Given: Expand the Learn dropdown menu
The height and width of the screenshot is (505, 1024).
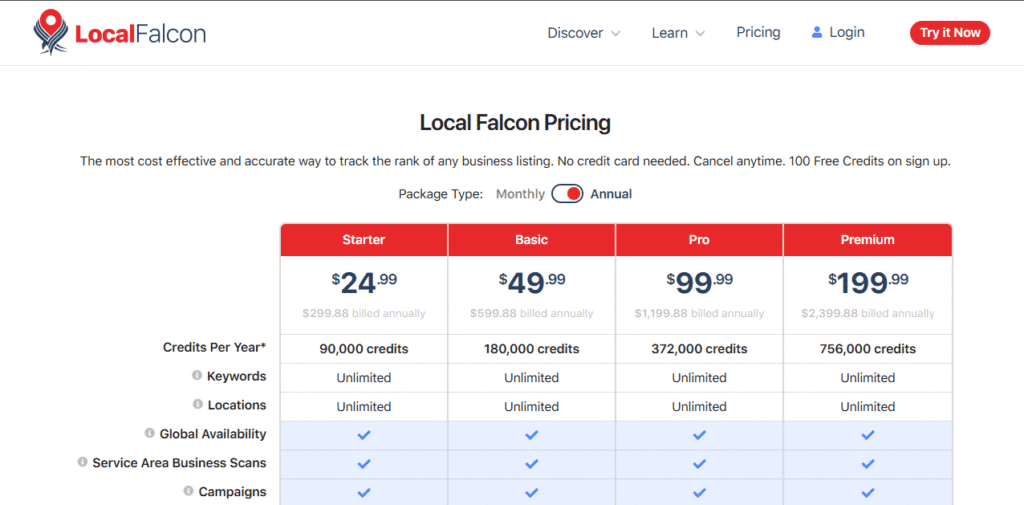Looking at the screenshot, I should point(678,33).
